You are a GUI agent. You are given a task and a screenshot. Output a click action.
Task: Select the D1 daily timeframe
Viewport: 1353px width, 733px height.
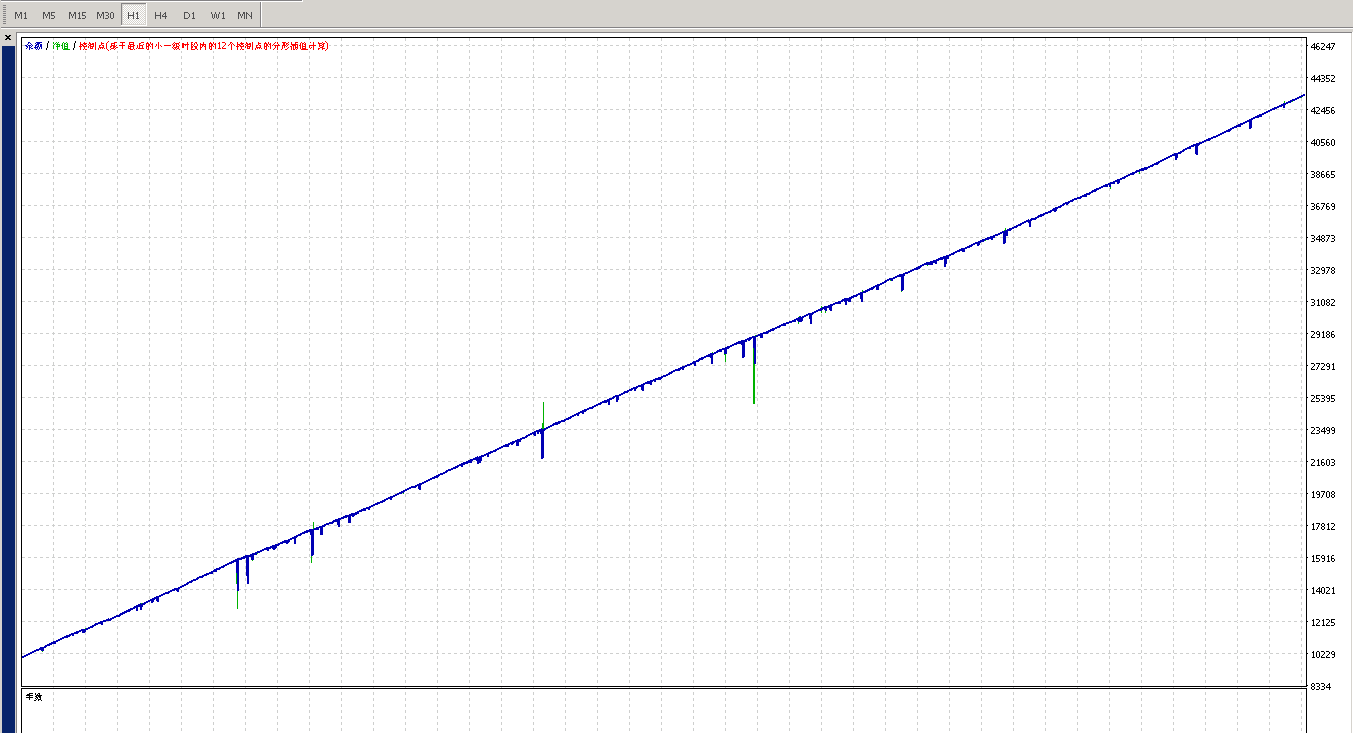click(x=189, y=15)
